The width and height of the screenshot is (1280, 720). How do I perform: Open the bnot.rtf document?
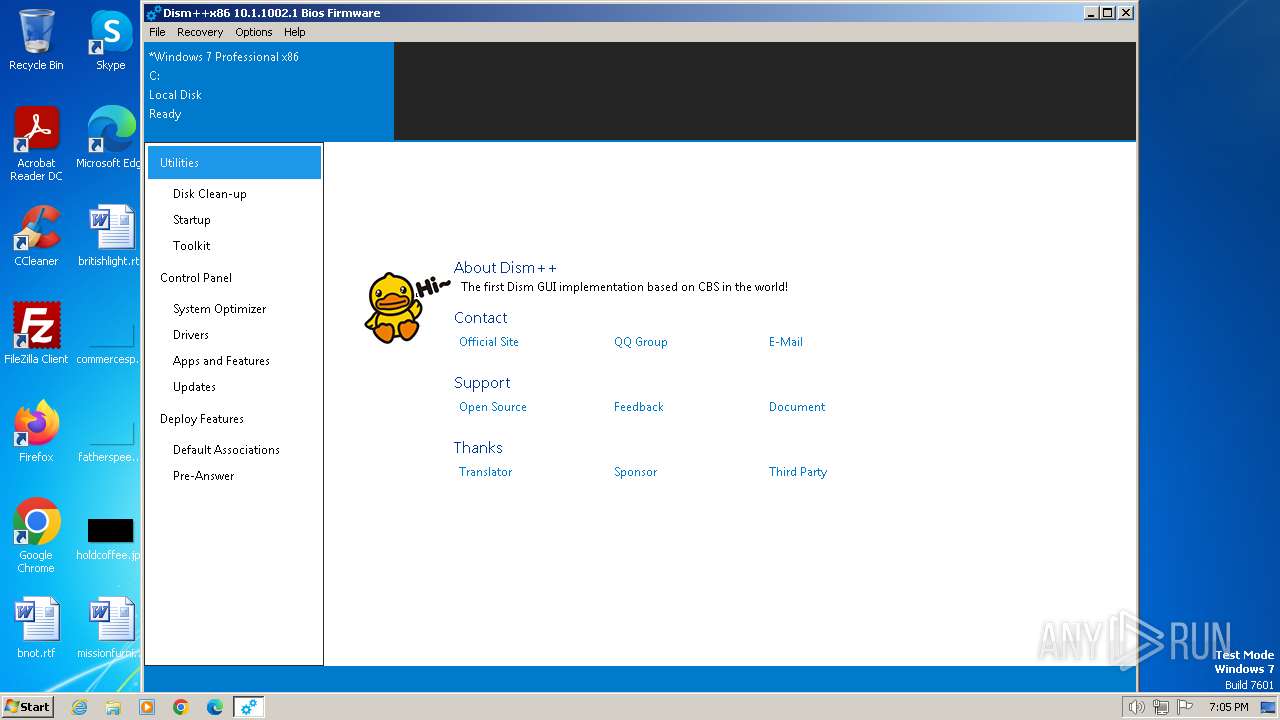pos(36,627)
